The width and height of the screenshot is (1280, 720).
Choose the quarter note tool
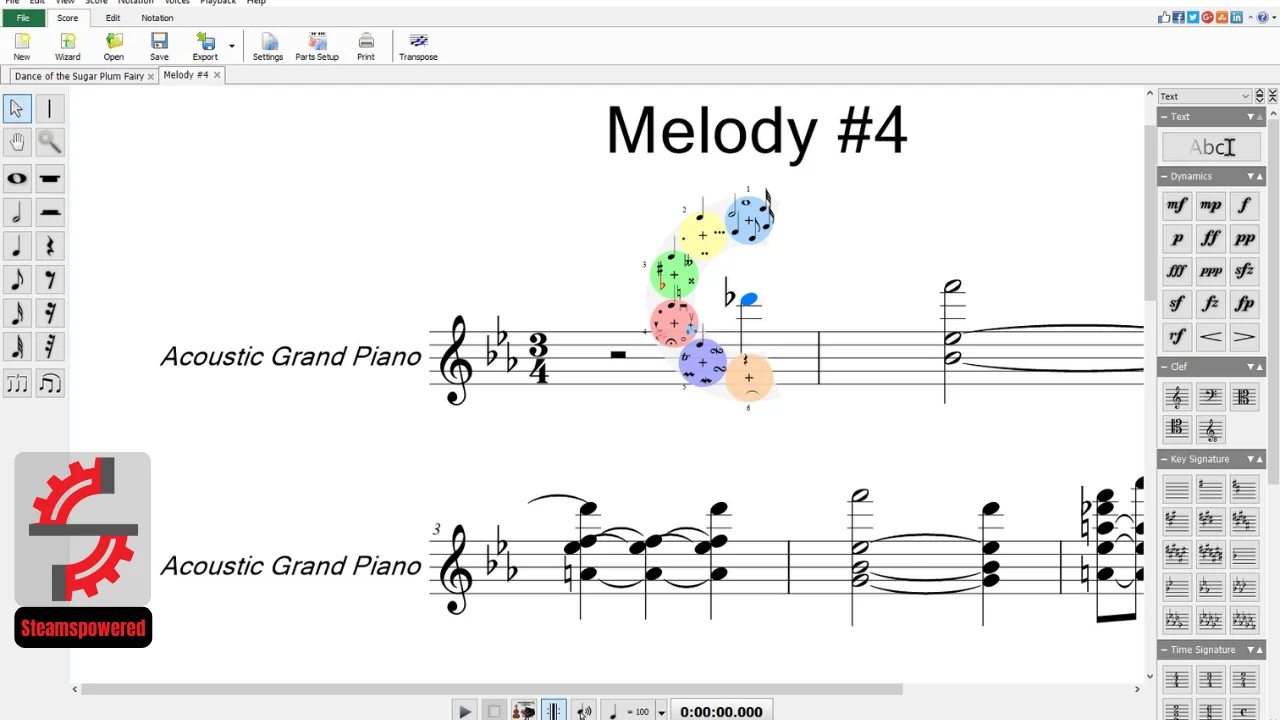[17, 247]
